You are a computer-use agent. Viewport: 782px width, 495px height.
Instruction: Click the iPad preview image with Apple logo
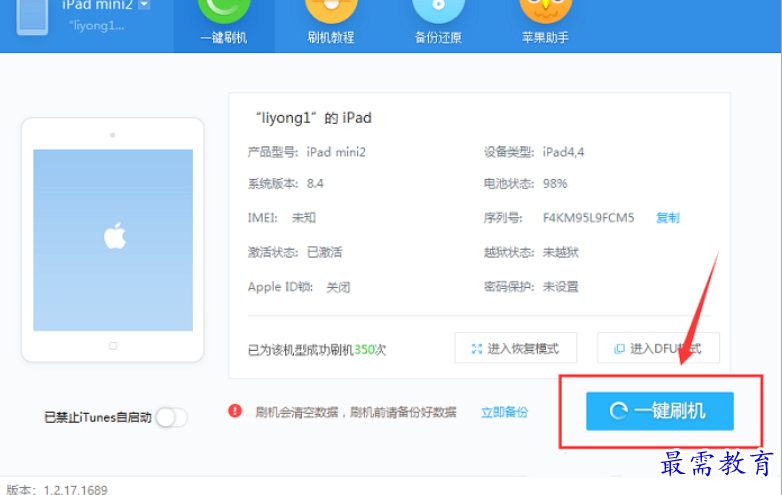(x=113, y=240)
